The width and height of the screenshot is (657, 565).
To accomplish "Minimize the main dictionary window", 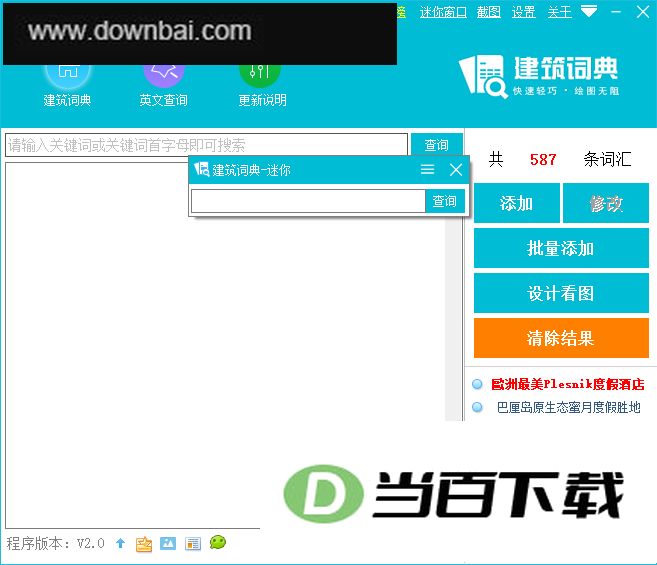I will (x=616, y=12).
